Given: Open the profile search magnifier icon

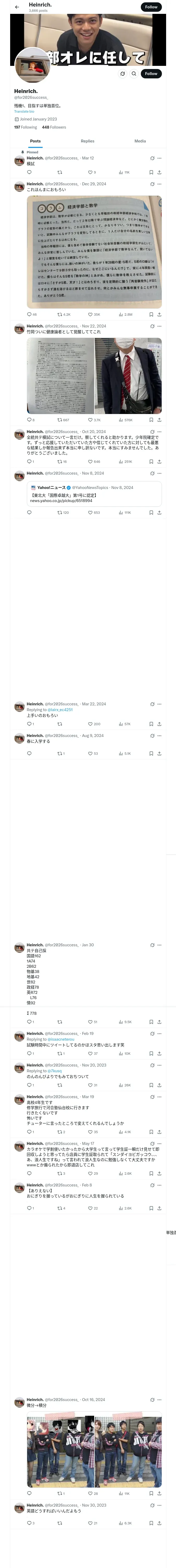Looking at the screenshot, I should pos(134,74).
